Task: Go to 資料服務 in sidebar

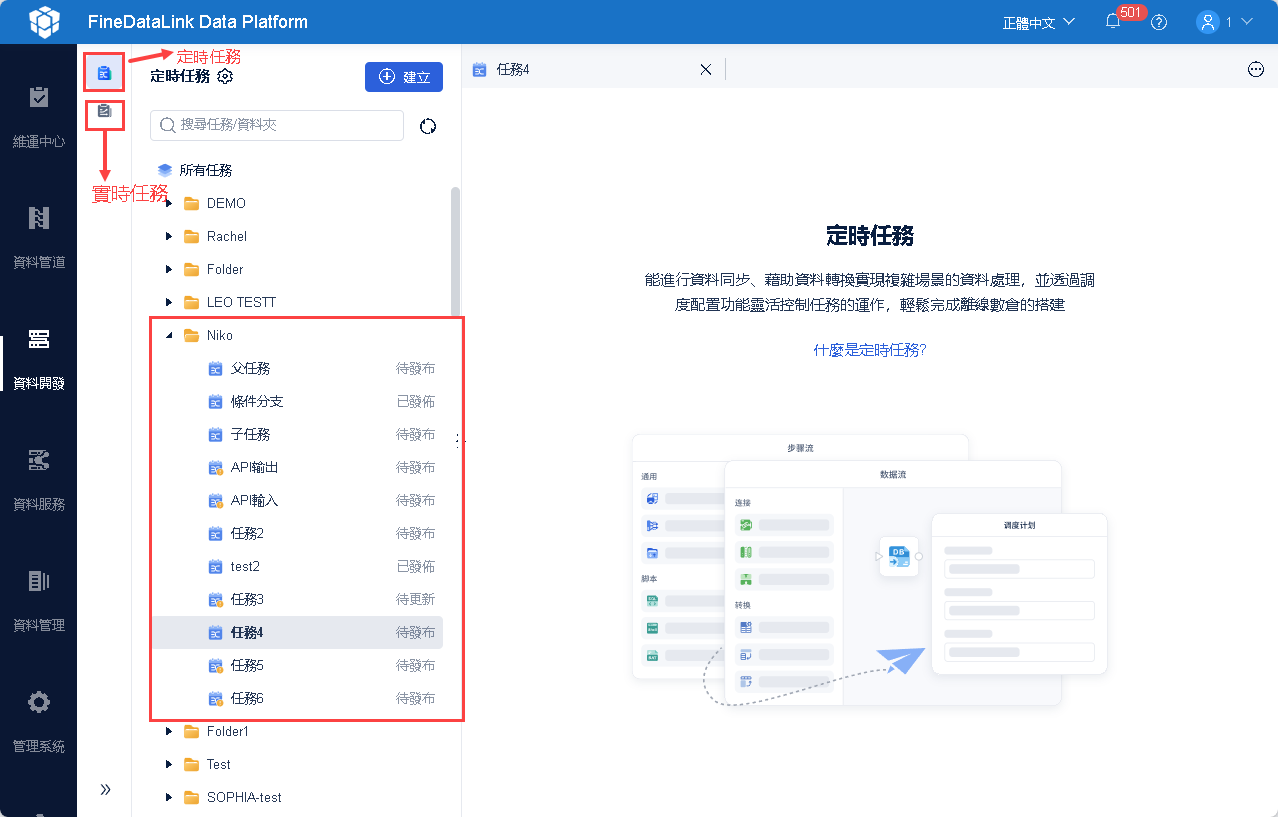Action: [x=38, y=479]
